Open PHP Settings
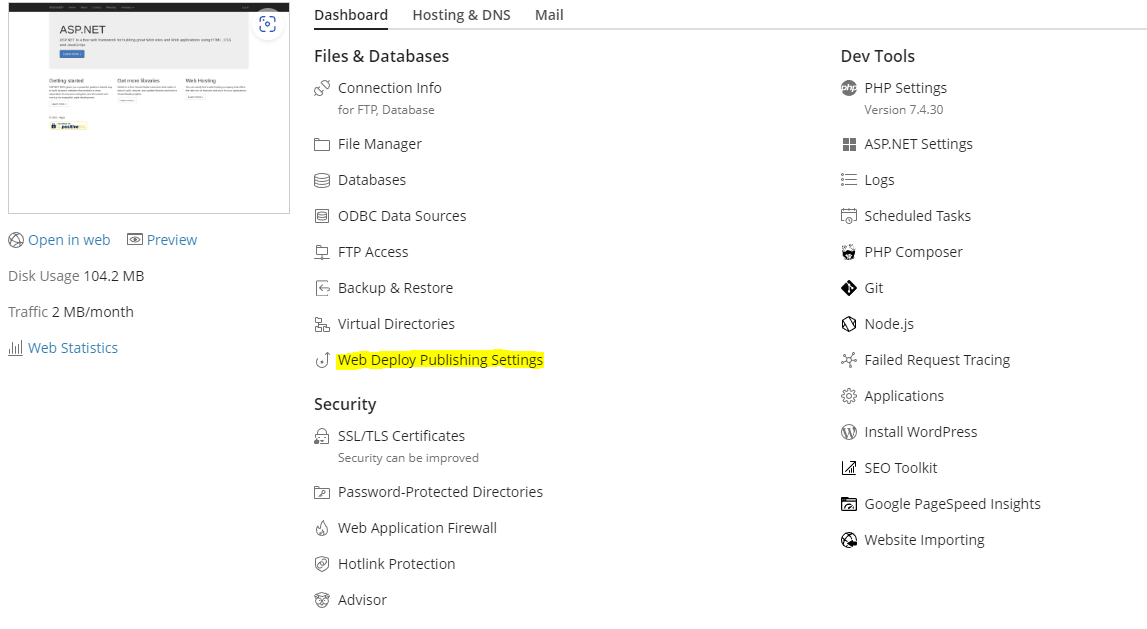Viewport: 1147px width, 629px height. point(906,88)
